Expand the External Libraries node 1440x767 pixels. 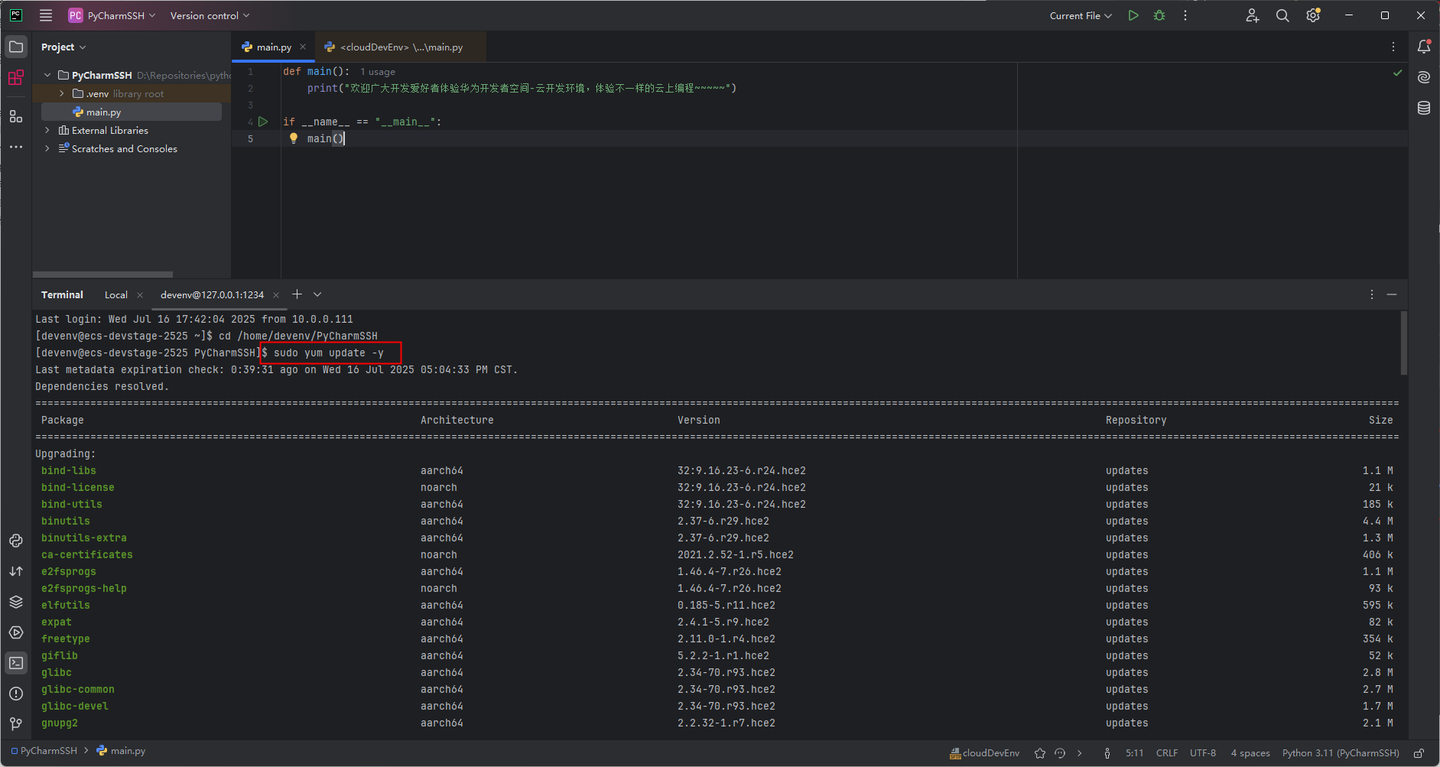(x=46, y=130)
